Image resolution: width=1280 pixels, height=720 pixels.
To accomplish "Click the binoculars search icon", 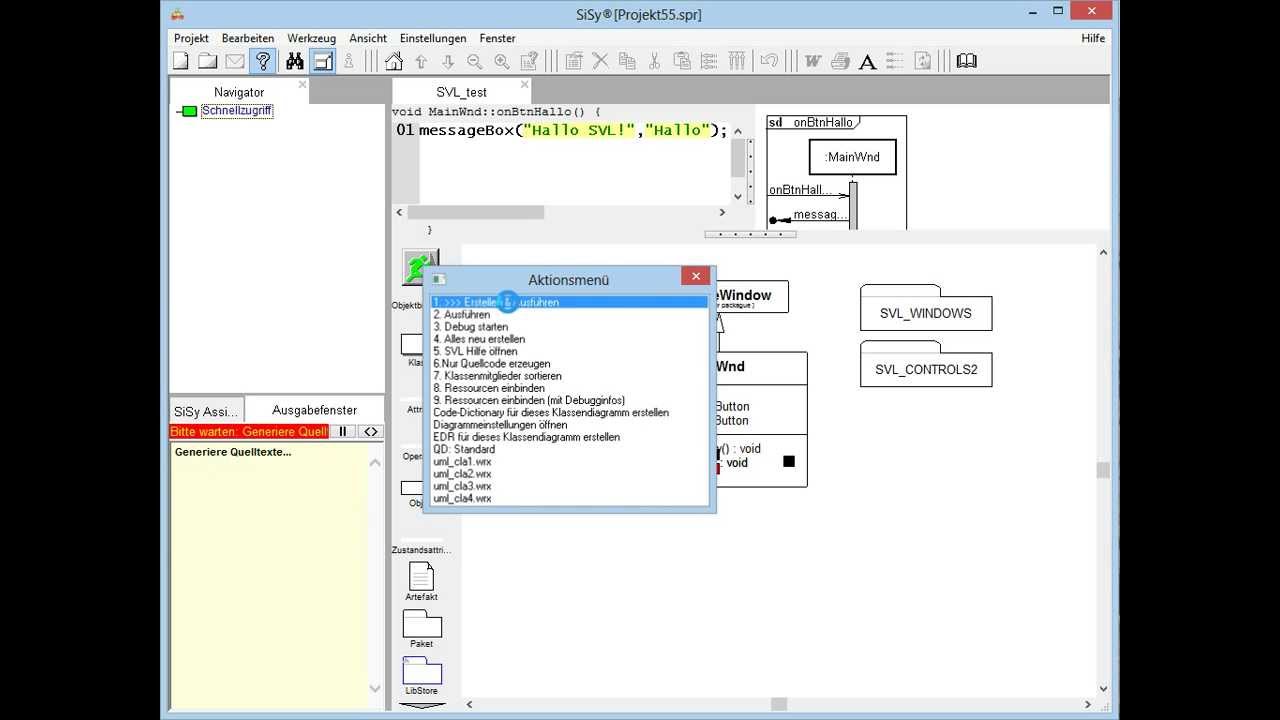I will click(295, 61).
